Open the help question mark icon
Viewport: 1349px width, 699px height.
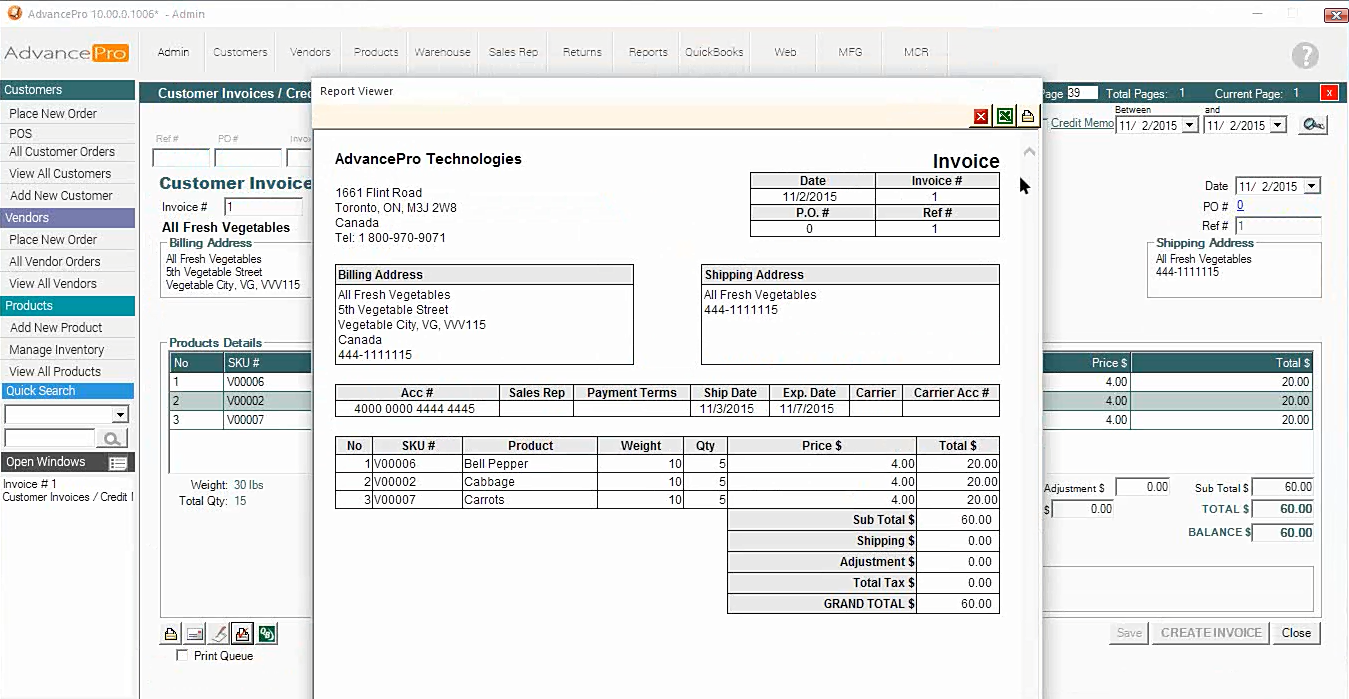point(1304,56)
